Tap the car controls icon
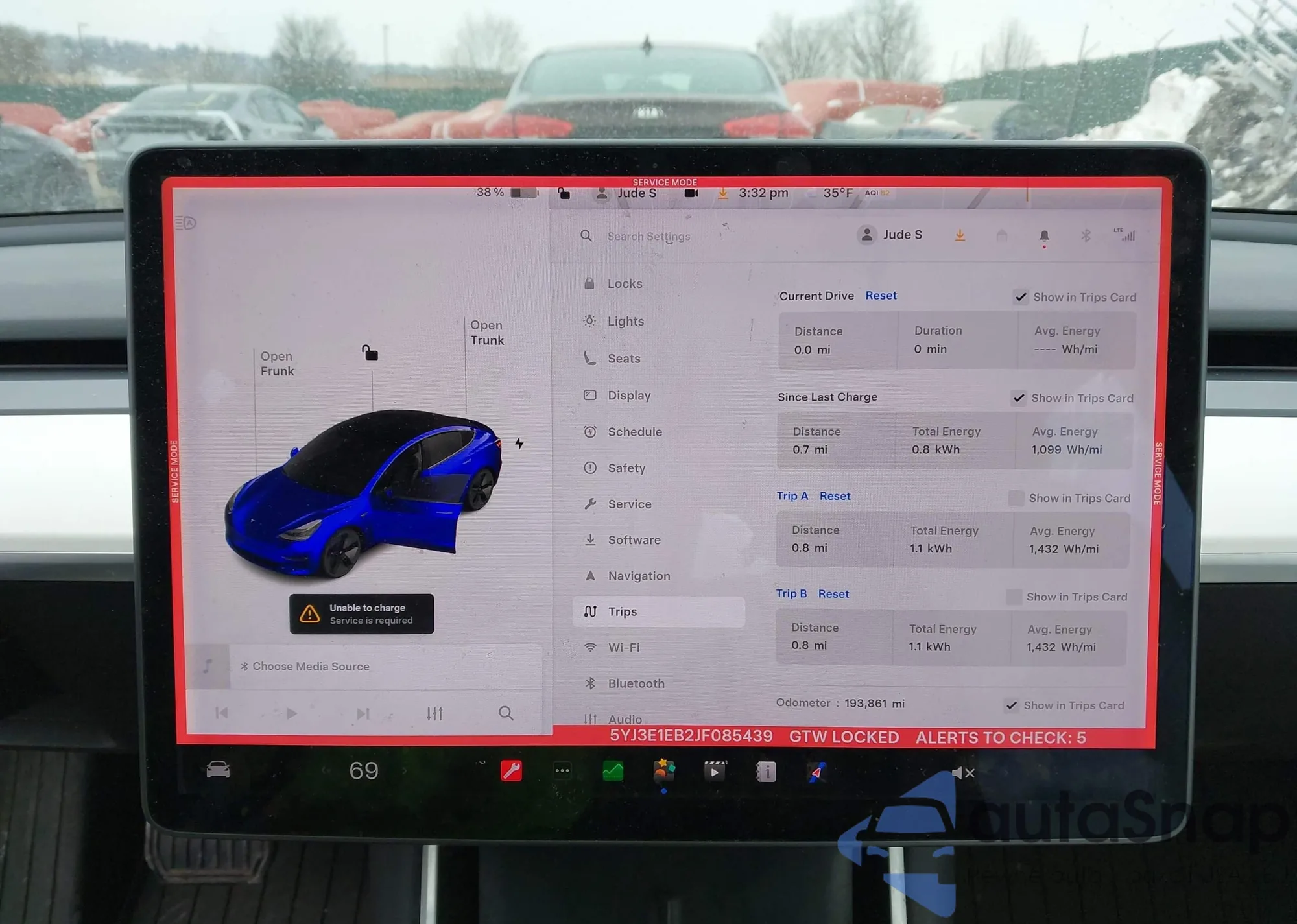1297x924 pixels. [218, 770]
